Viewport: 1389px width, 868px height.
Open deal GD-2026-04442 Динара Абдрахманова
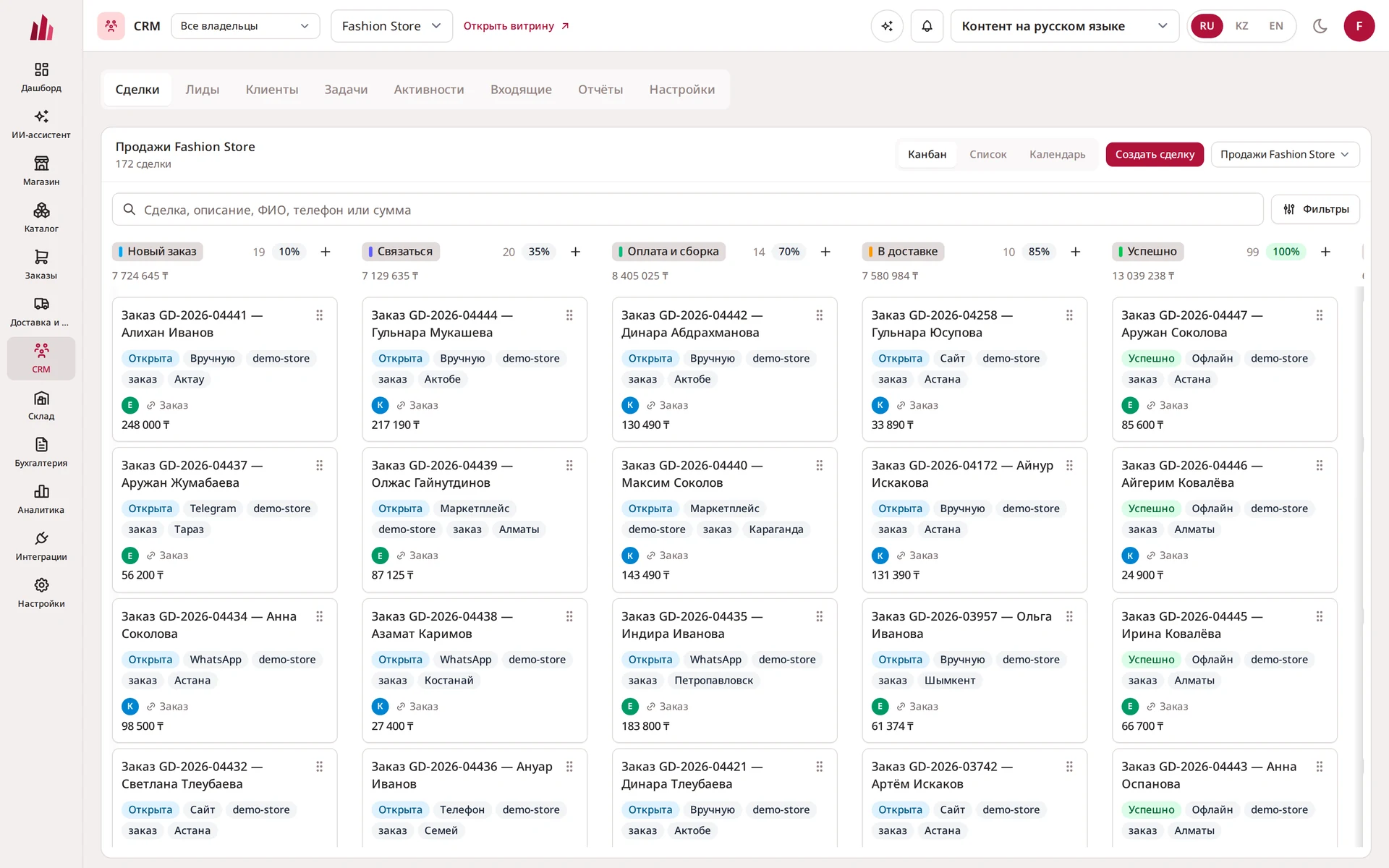click(x=724, y=369)
